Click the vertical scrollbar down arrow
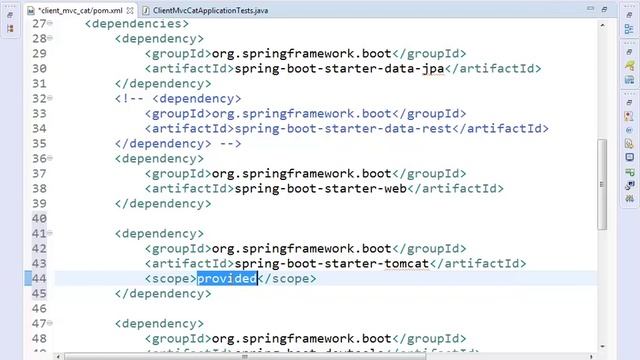Screen dimensions: 640x360 pyautogui.click(x=602, y=347)
